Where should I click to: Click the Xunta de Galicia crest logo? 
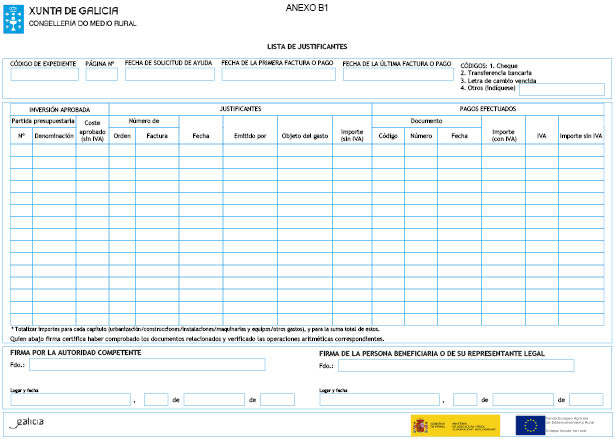15,15
